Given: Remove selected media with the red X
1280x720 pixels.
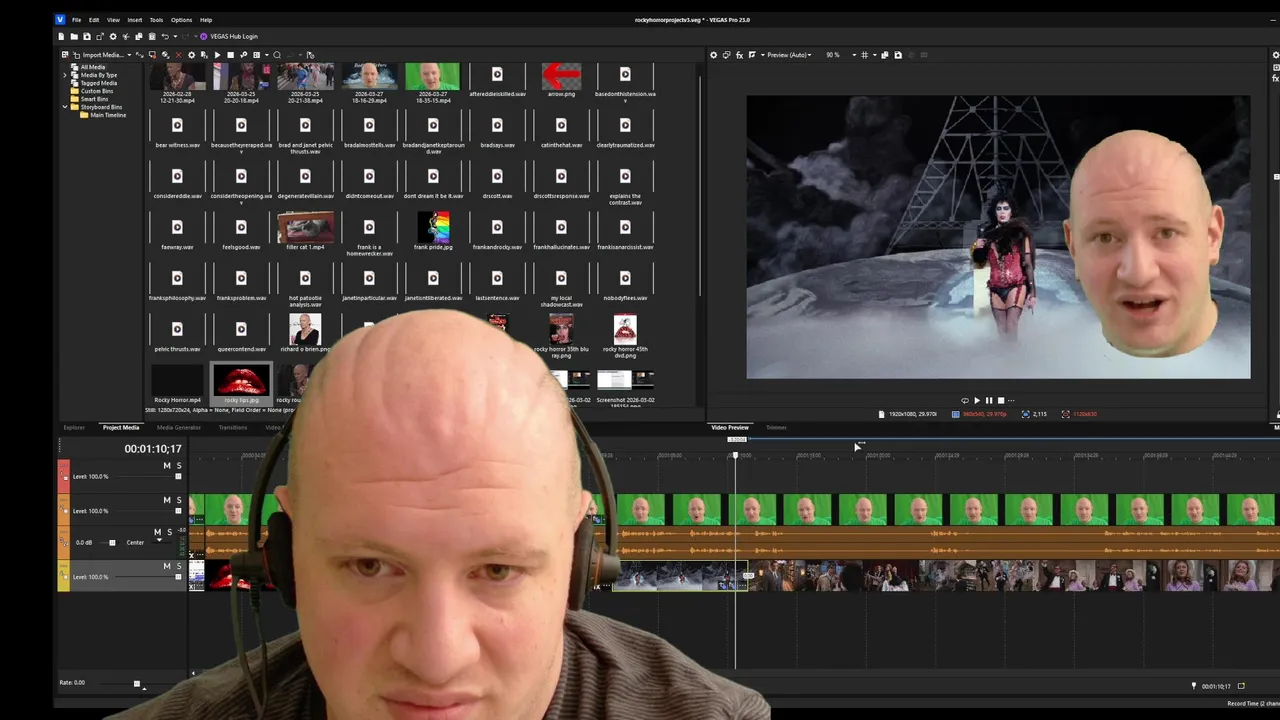Looking at the screenshot, I should click(179, 55).
